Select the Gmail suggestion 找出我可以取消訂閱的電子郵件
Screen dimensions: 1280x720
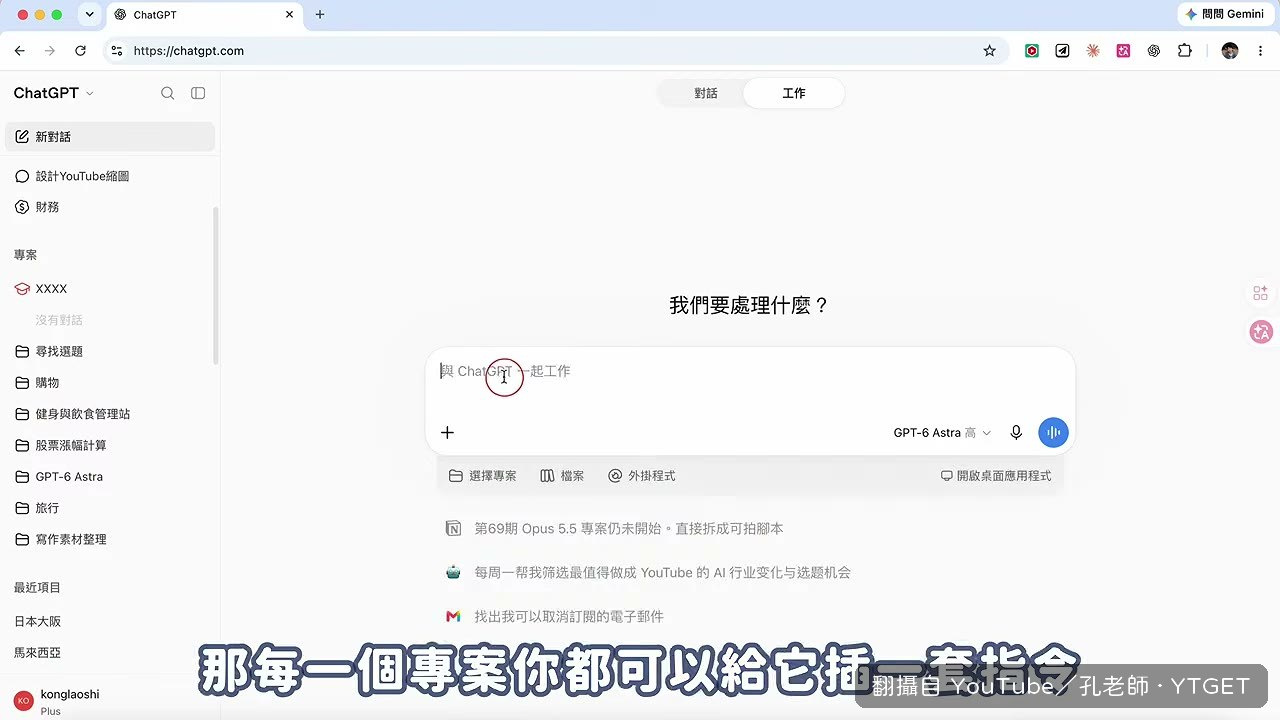554,617
